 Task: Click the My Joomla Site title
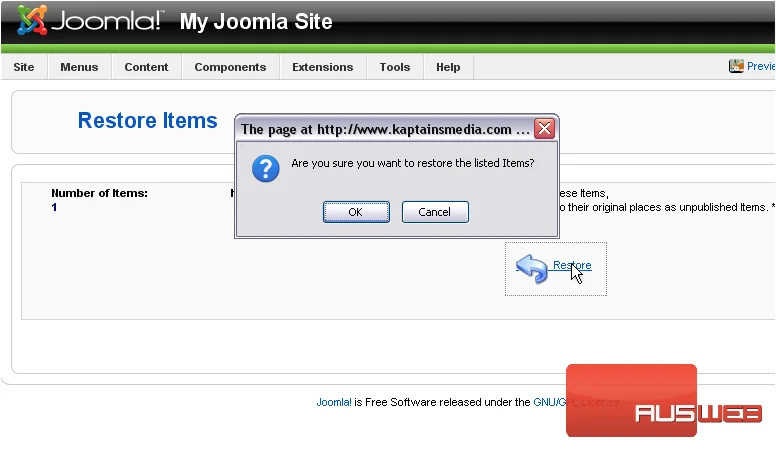coord(256,21)
